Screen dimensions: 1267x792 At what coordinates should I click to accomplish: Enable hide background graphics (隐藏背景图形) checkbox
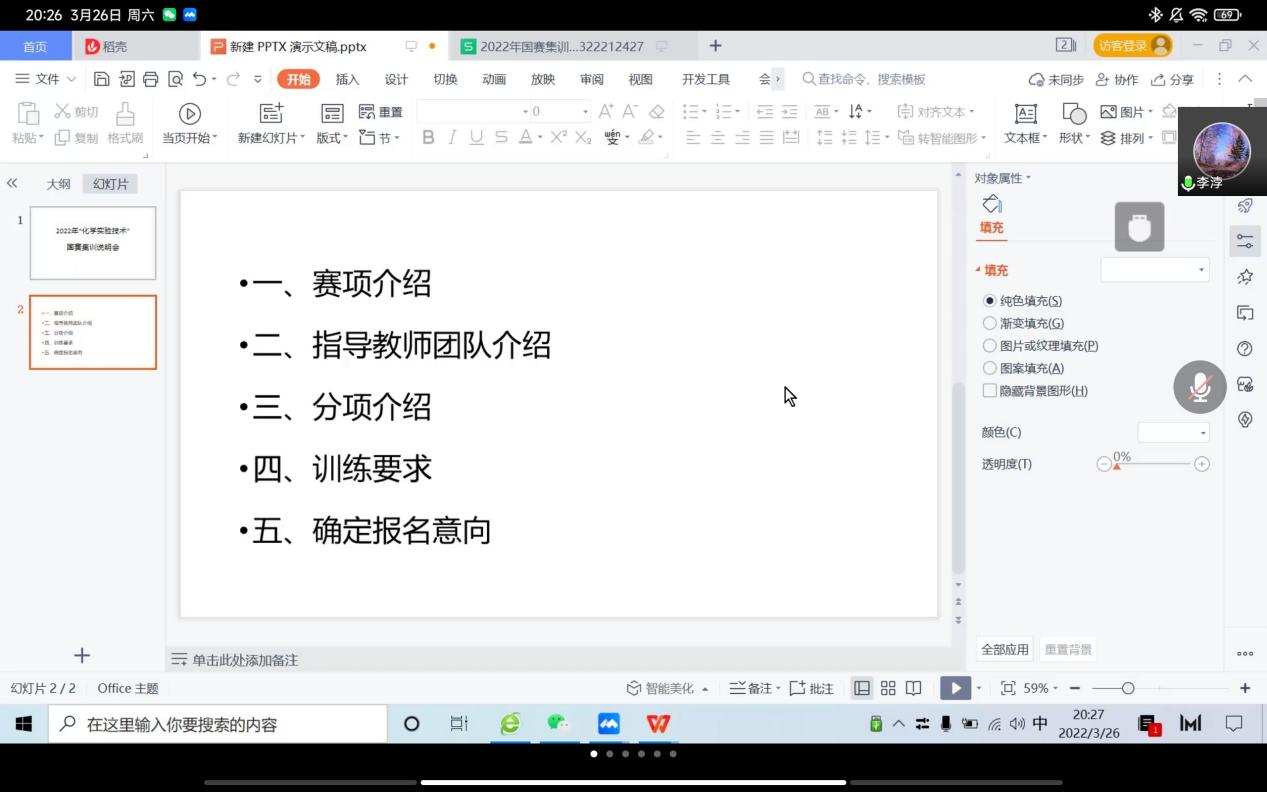pos(990,391)
